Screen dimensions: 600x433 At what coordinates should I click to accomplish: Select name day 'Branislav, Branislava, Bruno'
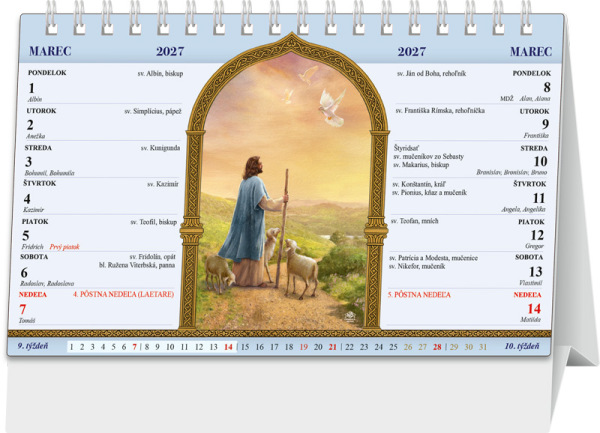coord(512,173)
